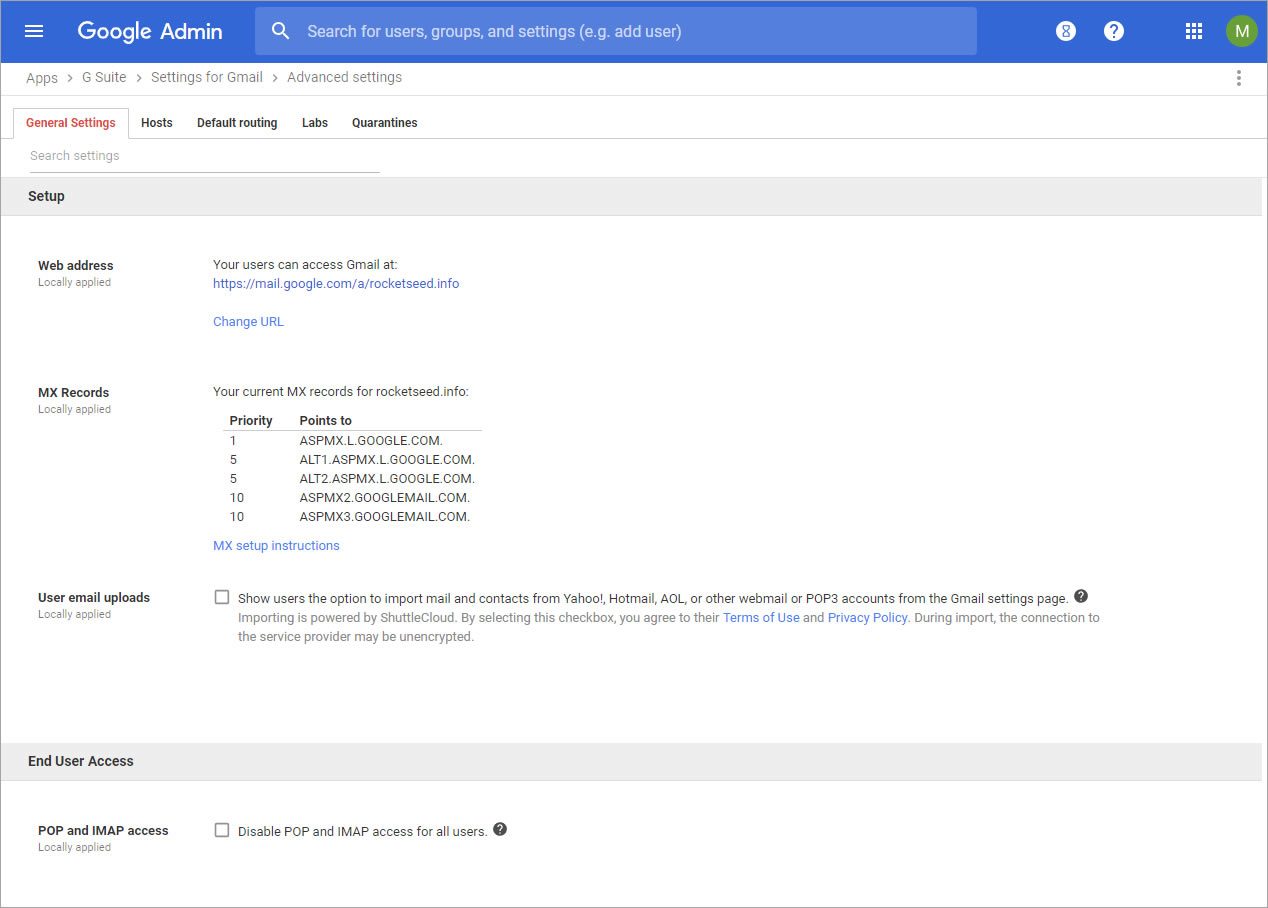Open MX setup instructions link
The image size is (1268, 908).
276,545
